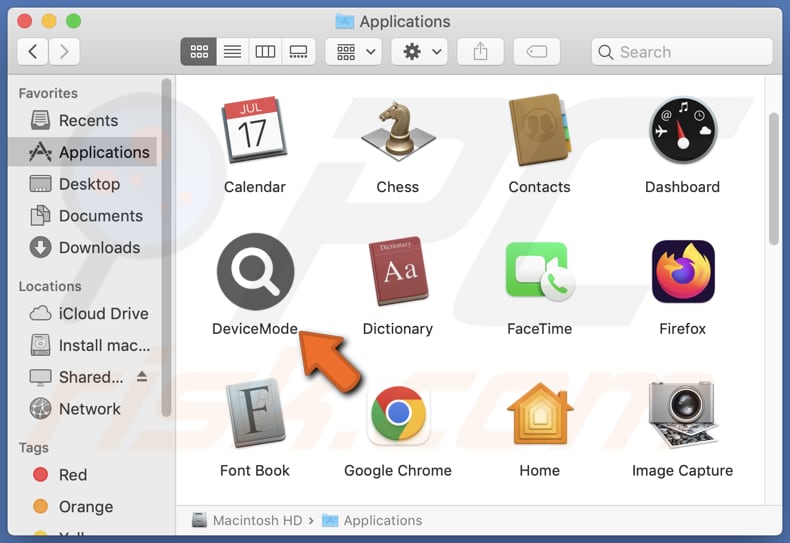The width and height of the screenshot is (790, 543).
Task: Switch to column view
Action: pyautogui.click(x=265, y=51)
